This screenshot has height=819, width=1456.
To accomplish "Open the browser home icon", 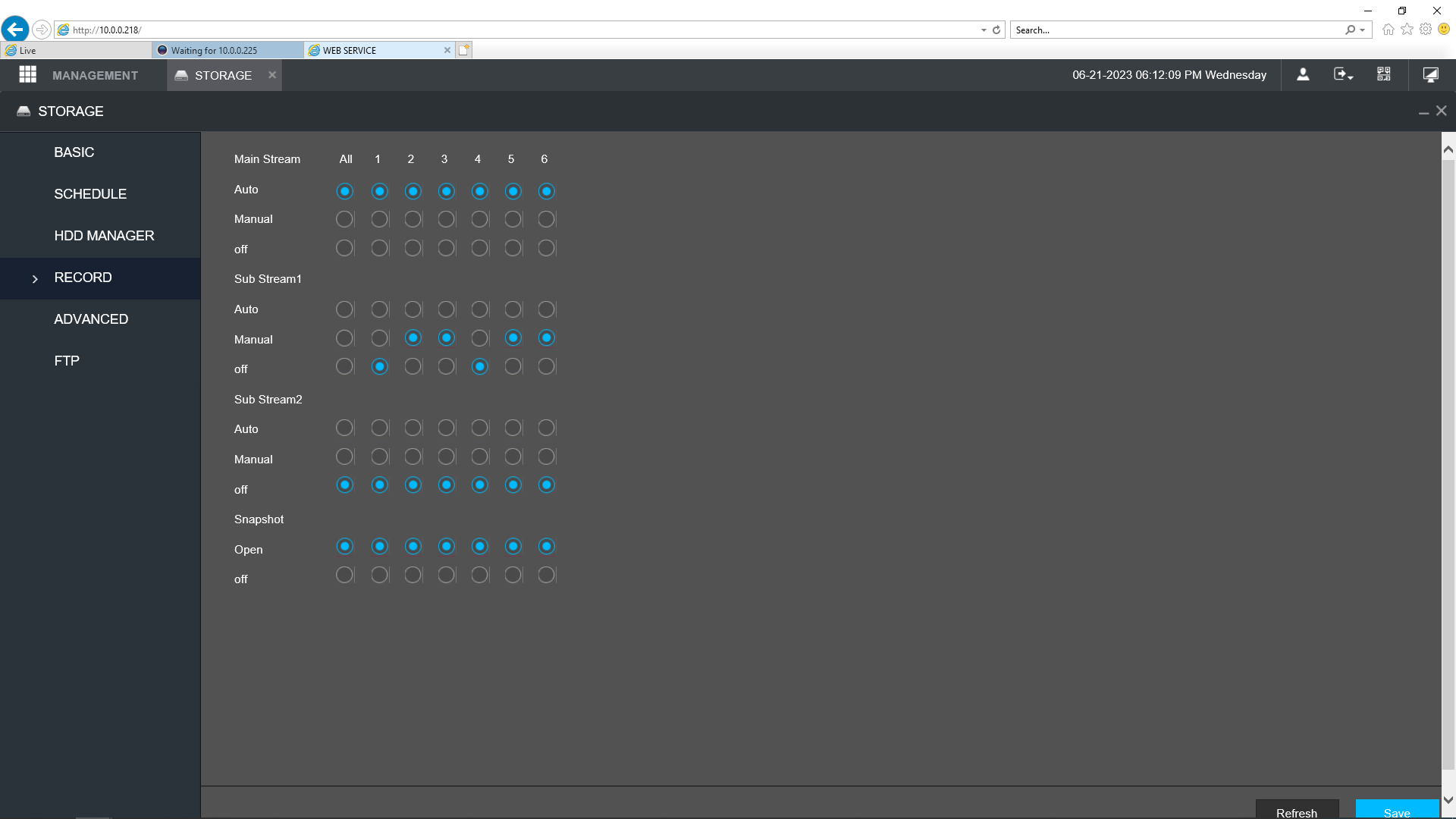I will tap(1389, 30).
